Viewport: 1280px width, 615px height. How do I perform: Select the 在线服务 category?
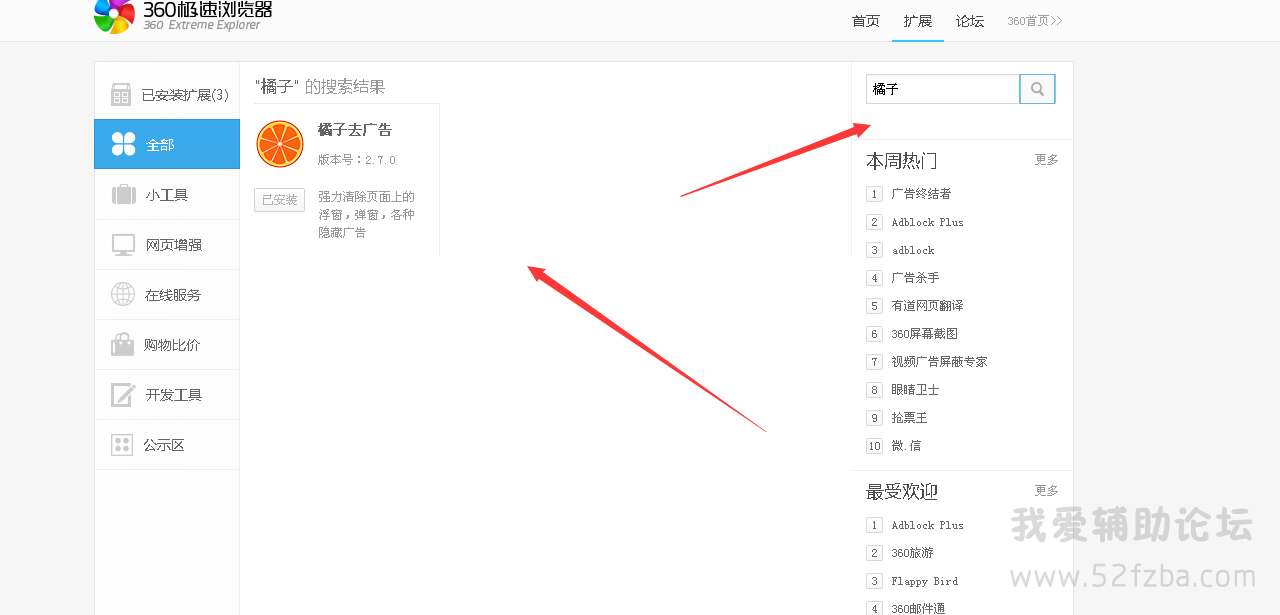pyautogui.click(x=167, y=295)
